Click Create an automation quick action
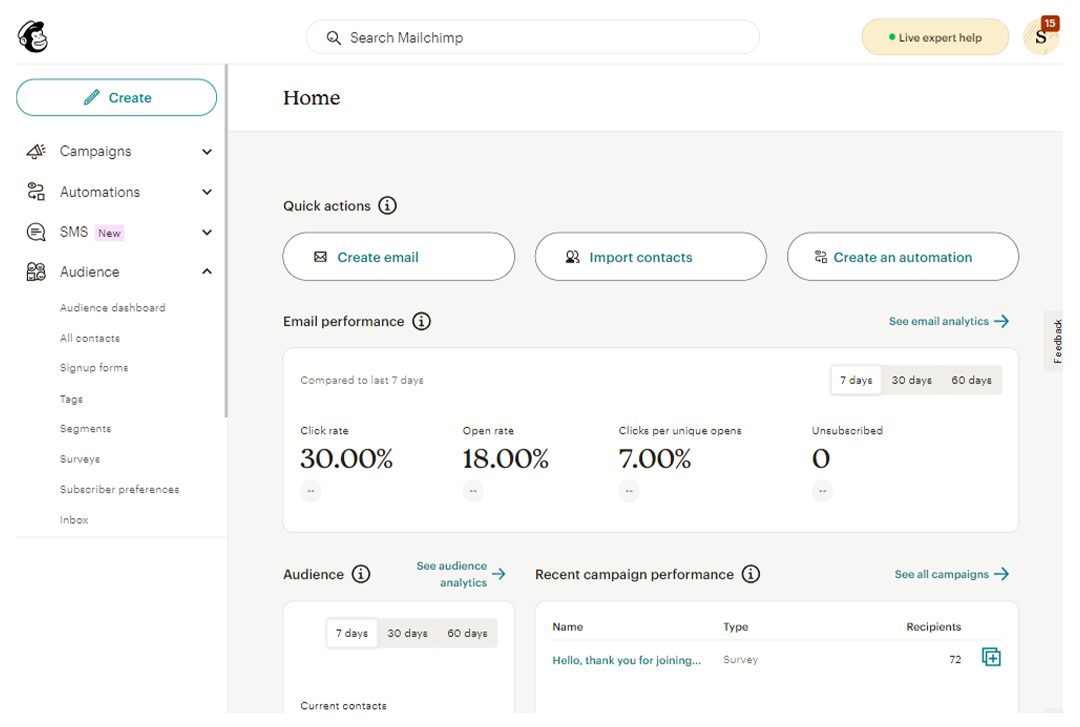The image size is (1080, 727). coord(902,256)
